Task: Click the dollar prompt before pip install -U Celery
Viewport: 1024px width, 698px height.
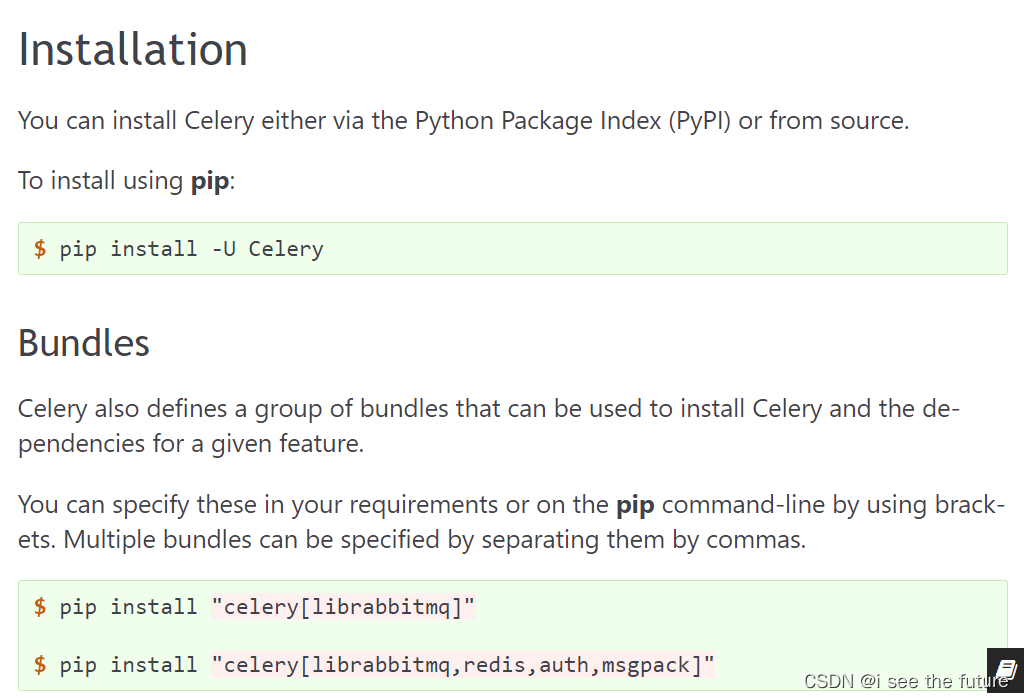Action: pyautogui.click(x=40, y=249)
